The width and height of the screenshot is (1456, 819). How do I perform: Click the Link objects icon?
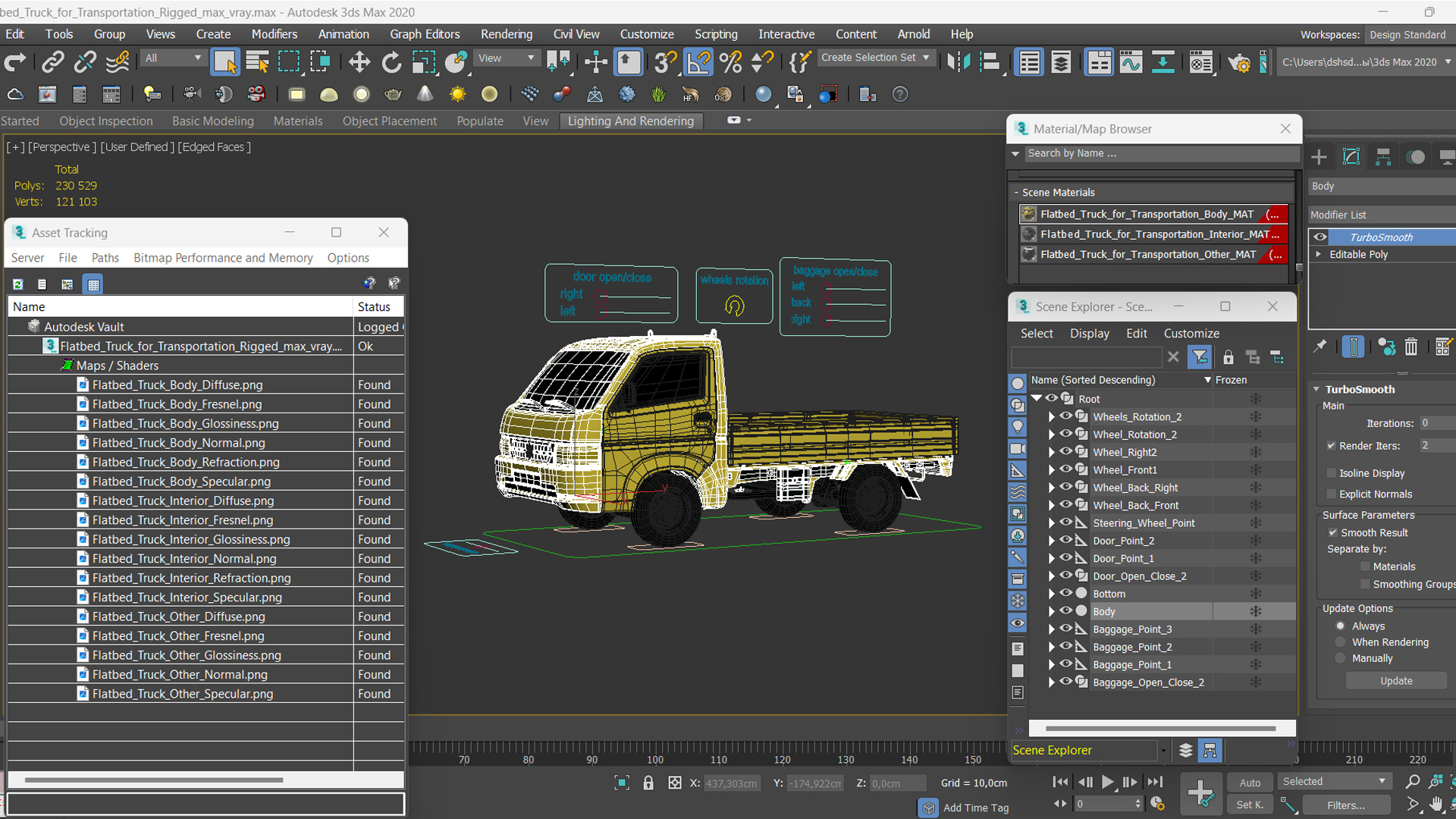click(x=52, y=62)
